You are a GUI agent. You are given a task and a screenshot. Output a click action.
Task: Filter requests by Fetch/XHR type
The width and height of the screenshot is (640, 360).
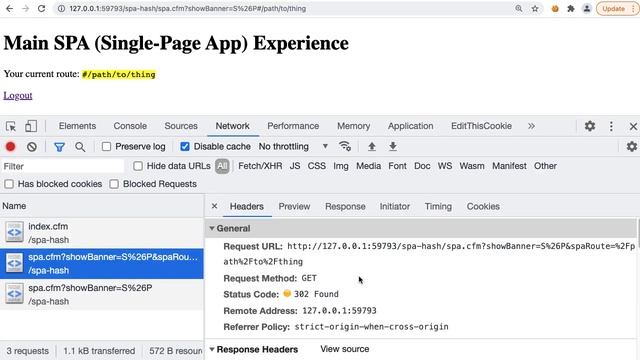coord(260,166)
